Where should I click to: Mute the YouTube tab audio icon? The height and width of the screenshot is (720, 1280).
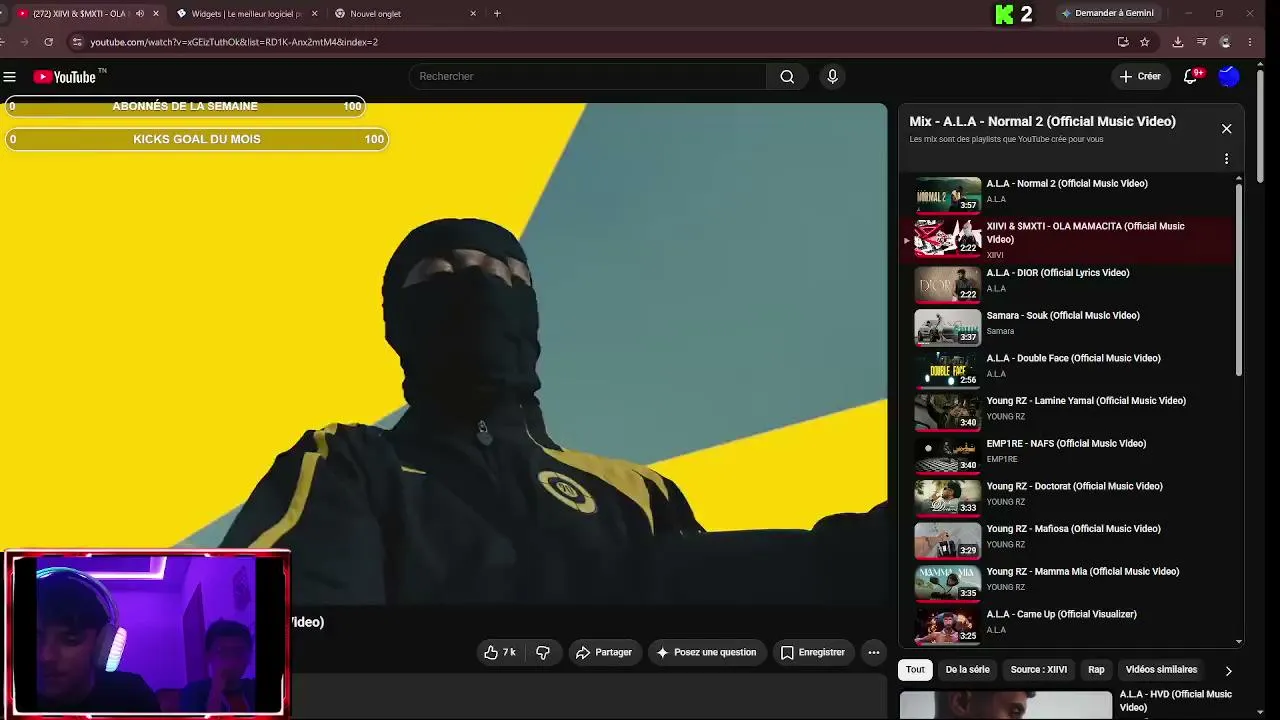[140, 14]
